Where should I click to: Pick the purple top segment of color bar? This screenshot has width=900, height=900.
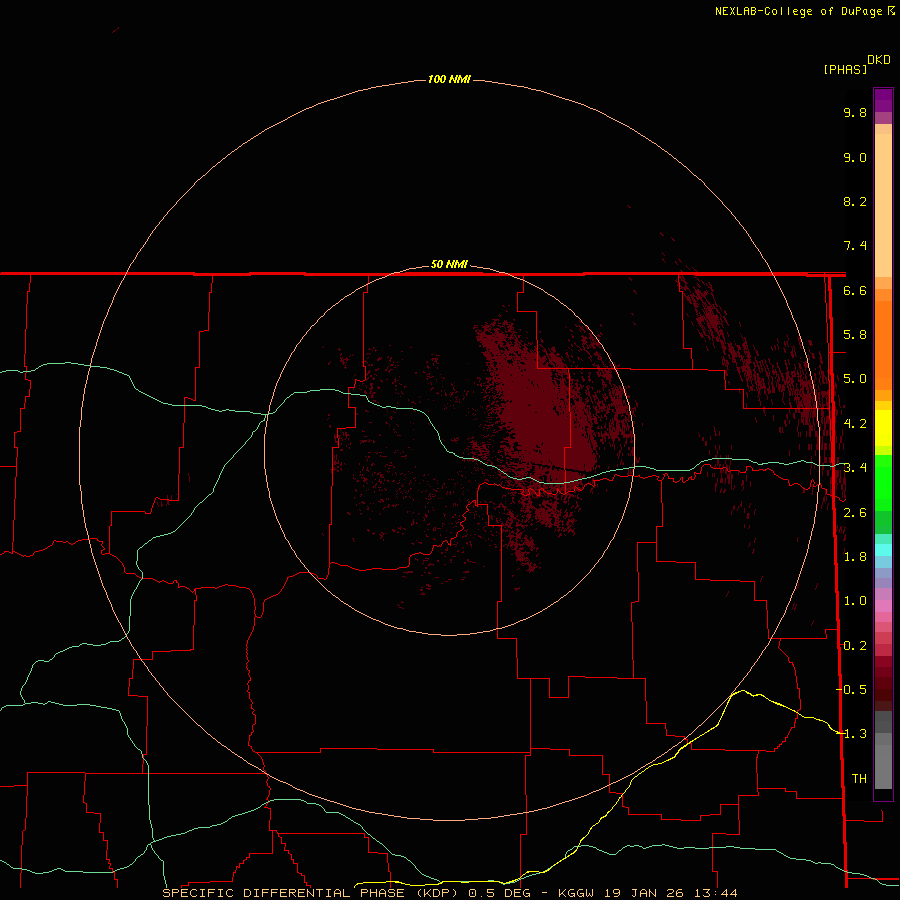pos(883,100)
